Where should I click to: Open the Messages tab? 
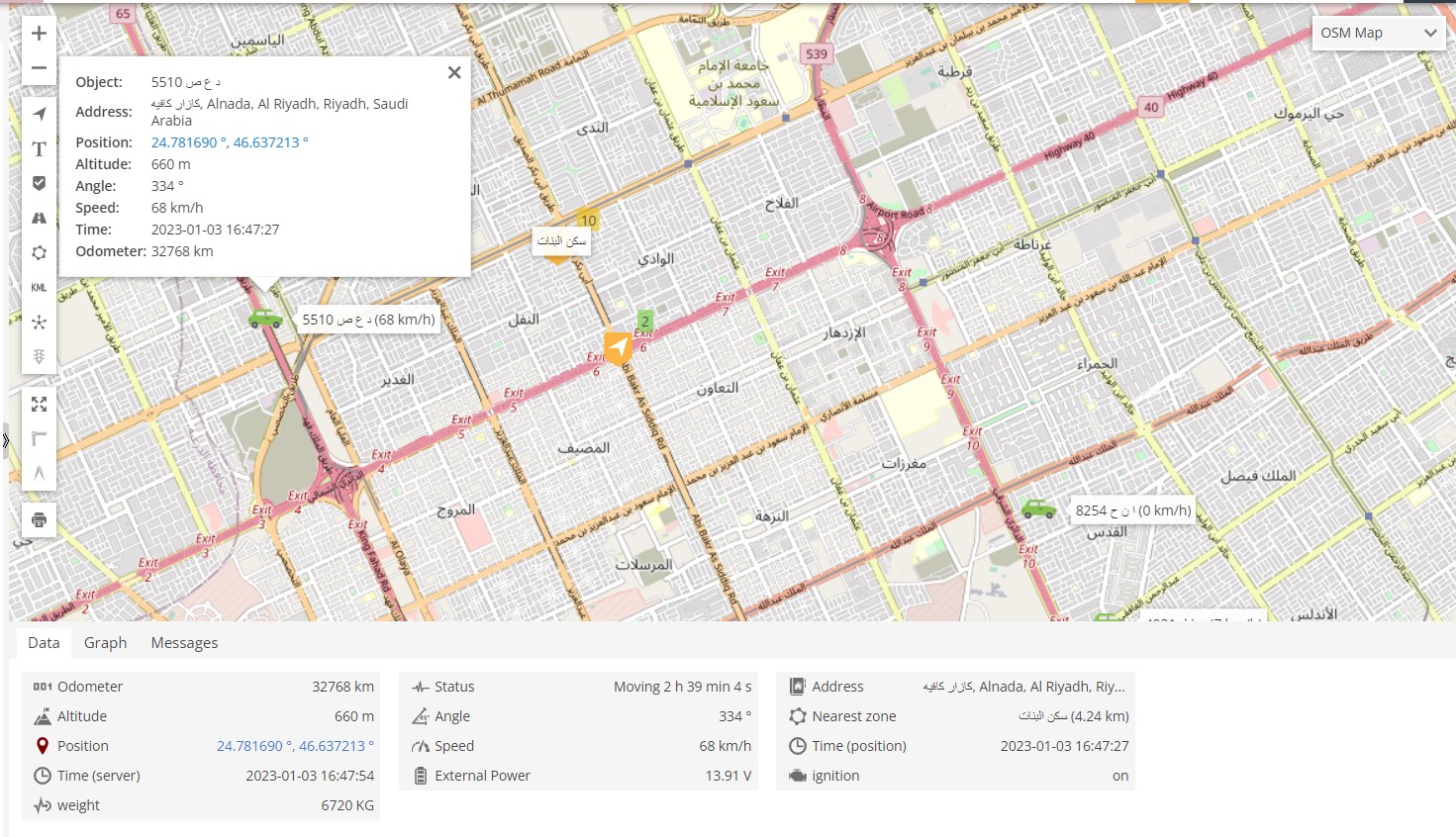click(184, 642)
